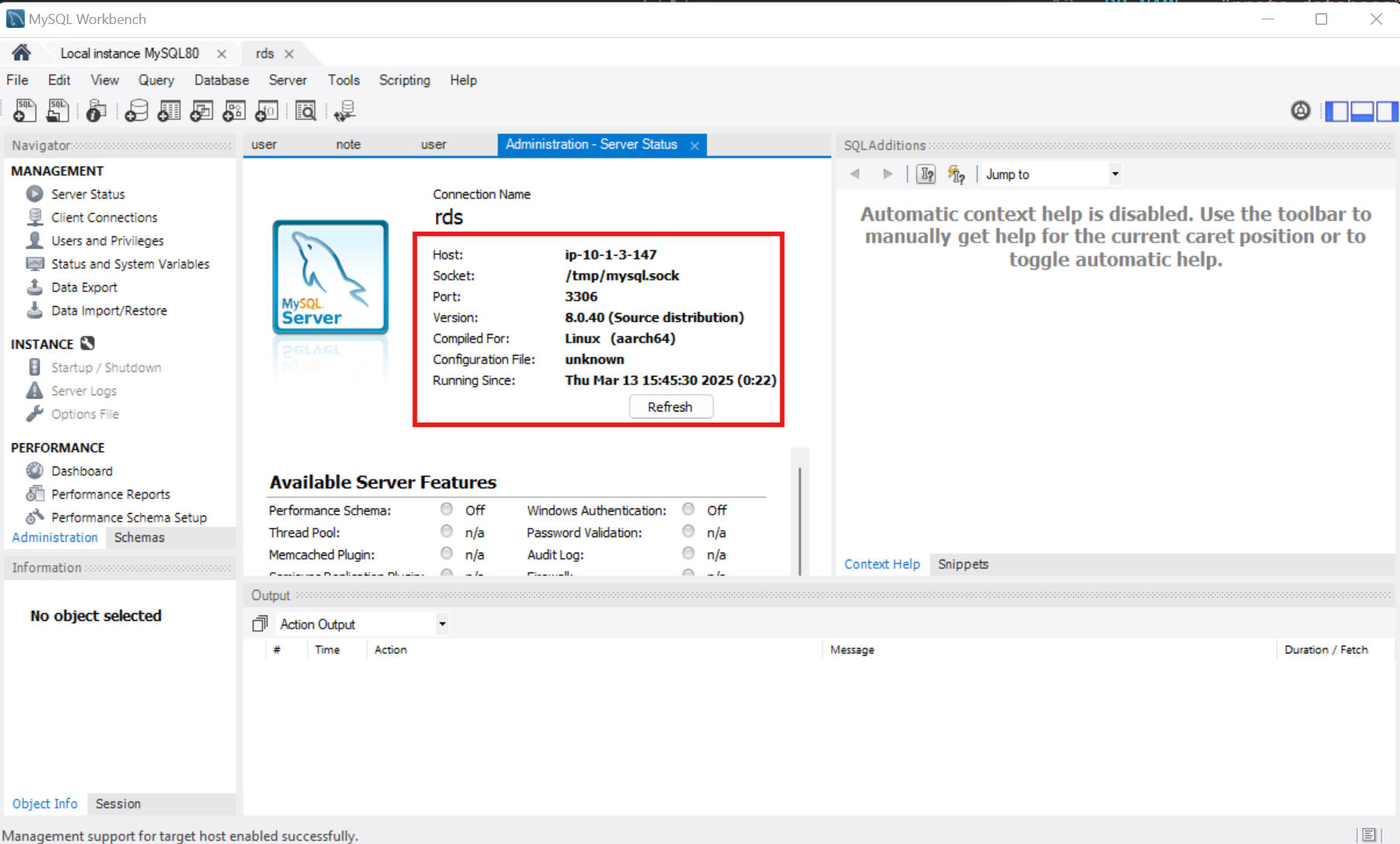This screenshot has width=1400, height=844.
Task: Open Data Import/Restore
Action: coord(108,310)
